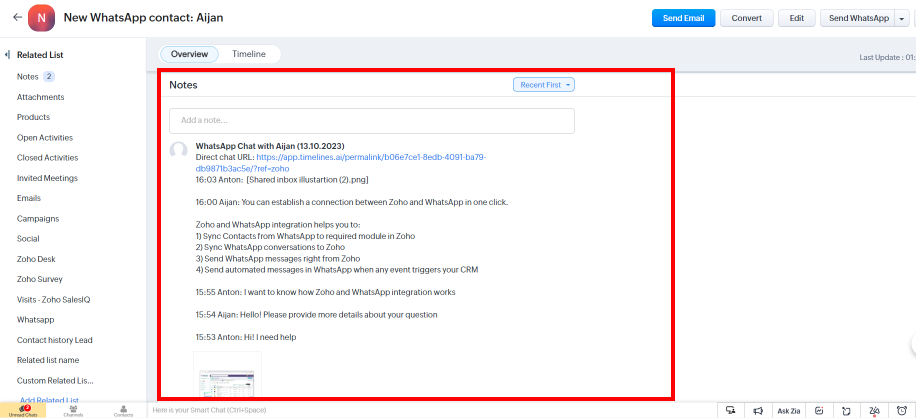Viewport: 916px width, 418px height.
Task: Click the Last Update timestamp text
Action: click(x=887, y=57)
